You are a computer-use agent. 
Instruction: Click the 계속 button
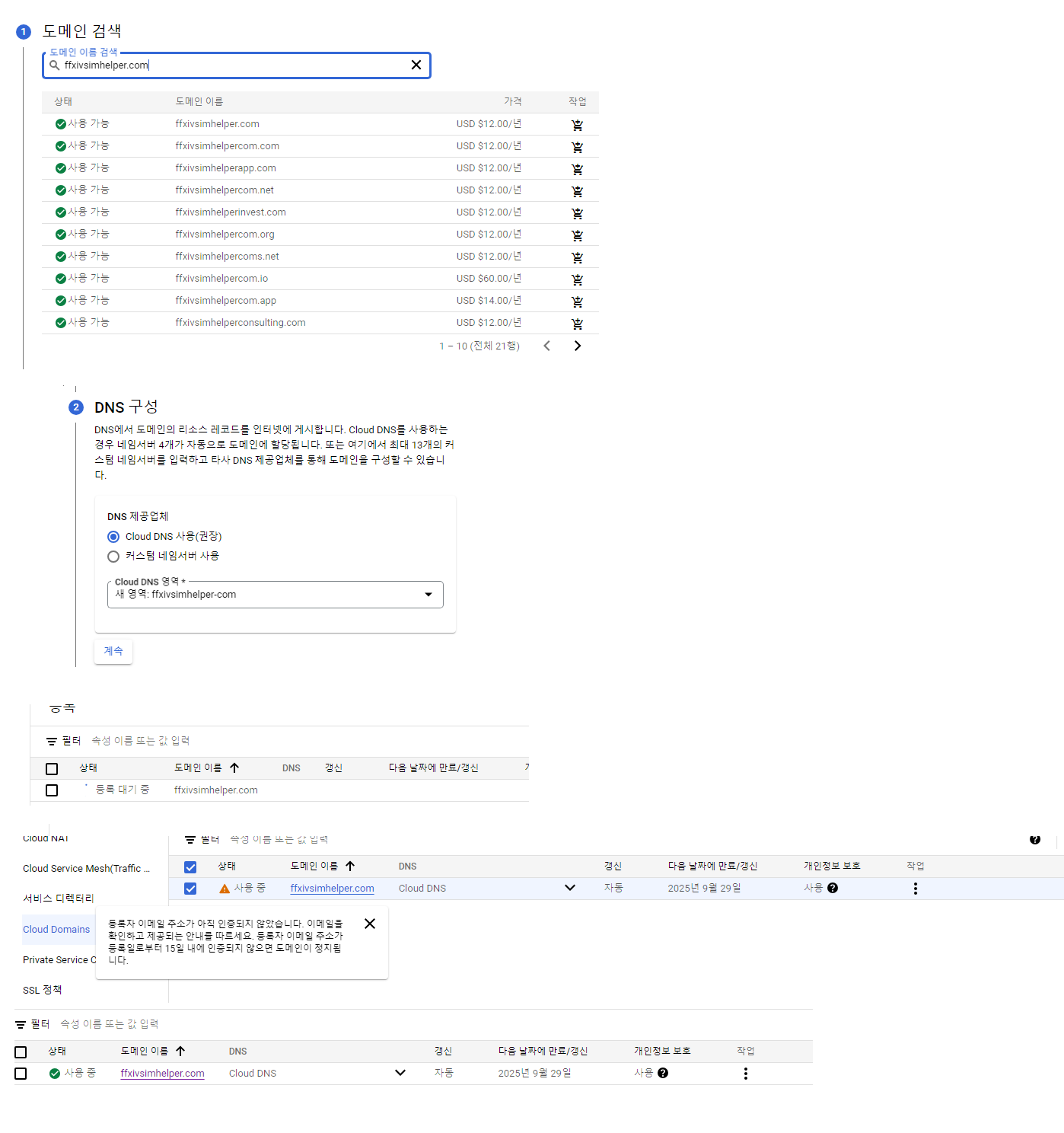[113, 652]
